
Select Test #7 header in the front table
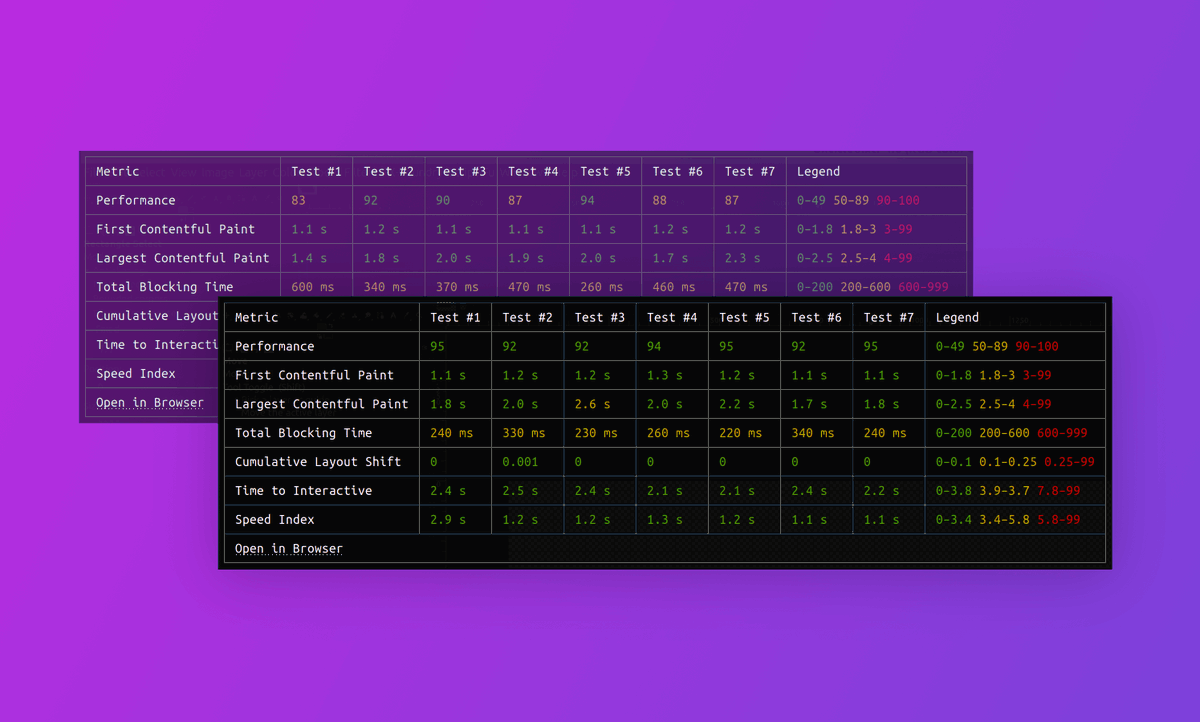(889, 317)
